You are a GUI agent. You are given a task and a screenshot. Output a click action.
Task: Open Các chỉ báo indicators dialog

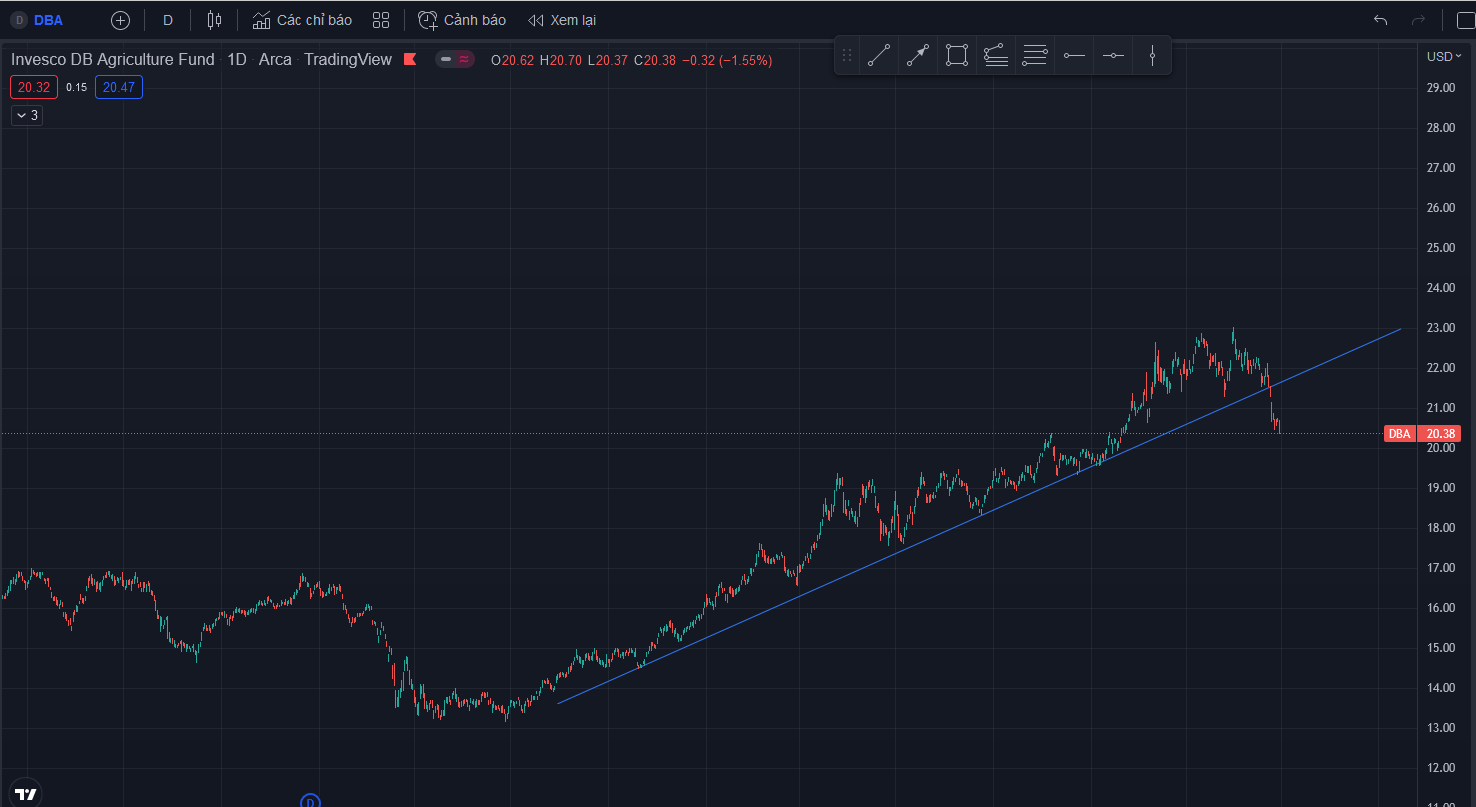click(302, 20)
